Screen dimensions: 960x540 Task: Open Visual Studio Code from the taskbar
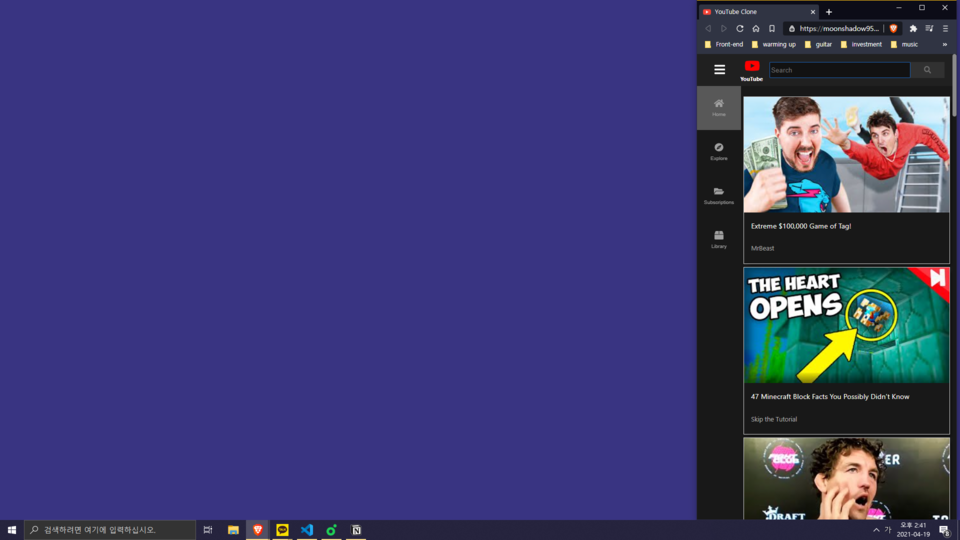click(x=307, y=530)
